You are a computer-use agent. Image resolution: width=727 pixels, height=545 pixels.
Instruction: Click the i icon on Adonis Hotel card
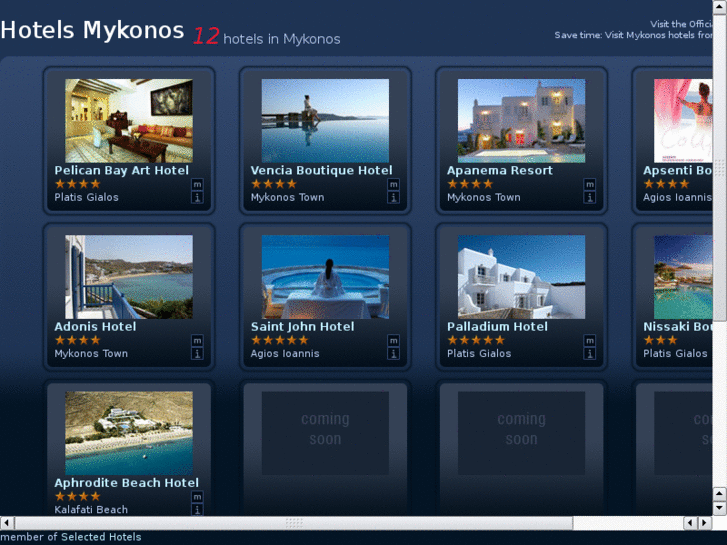197,354
